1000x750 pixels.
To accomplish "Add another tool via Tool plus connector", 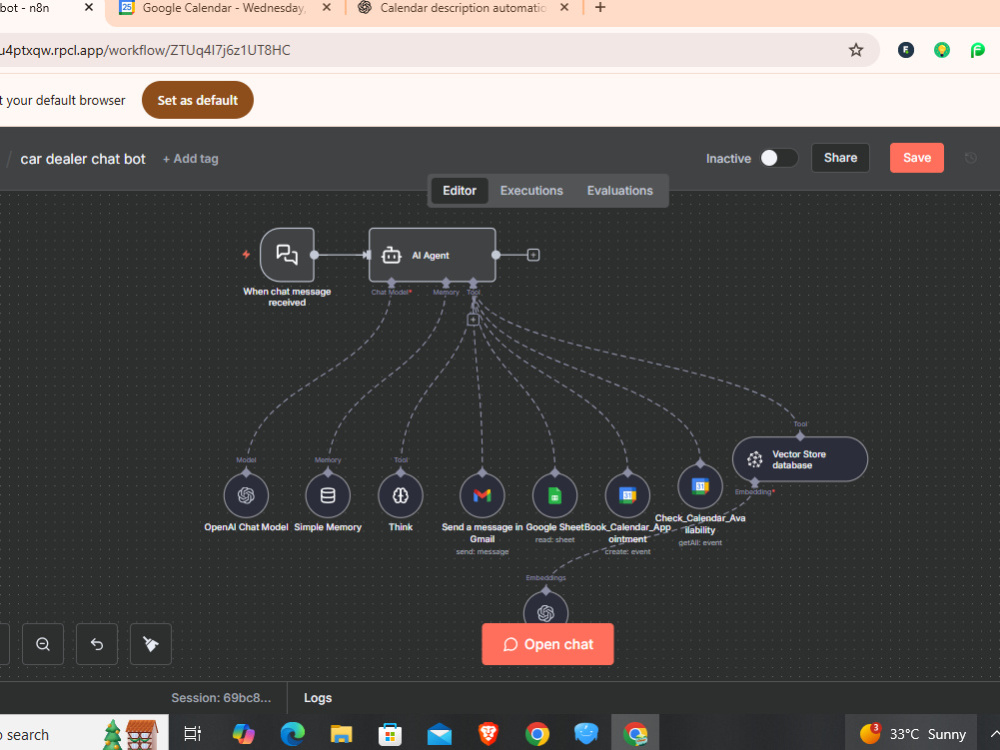I will point(473,320).
